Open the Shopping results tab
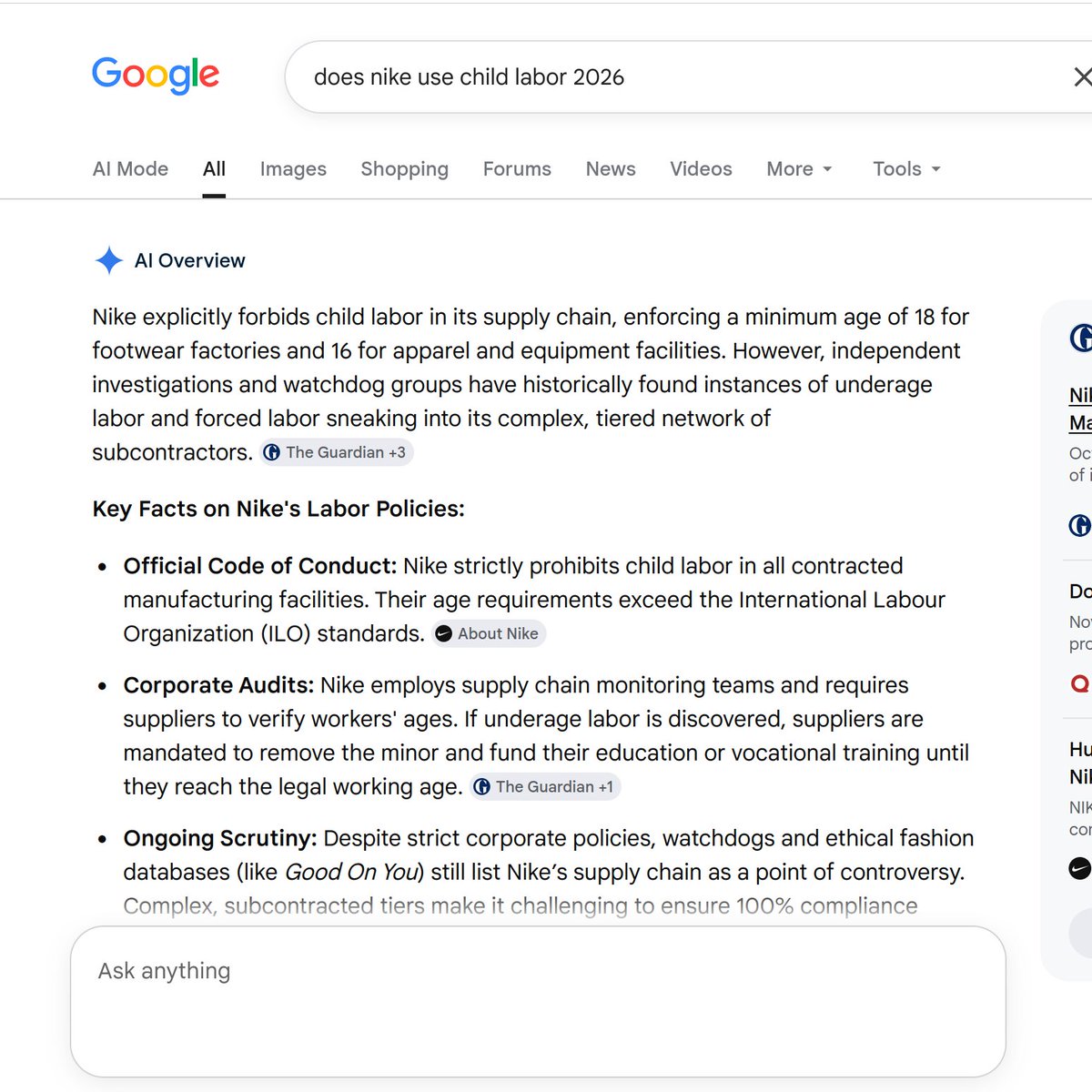 click(405, 168)
